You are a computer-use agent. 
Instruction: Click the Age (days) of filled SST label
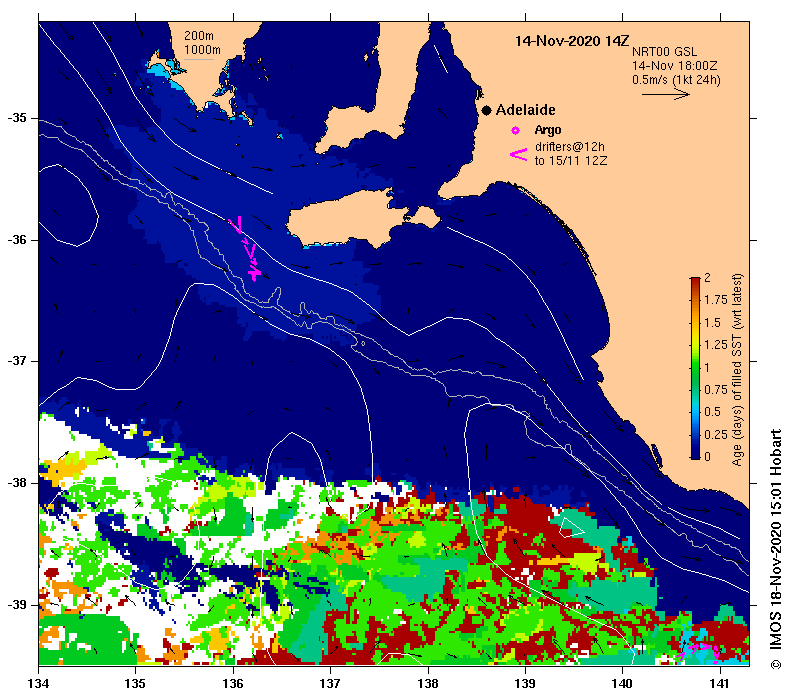(x=737, y=370)
